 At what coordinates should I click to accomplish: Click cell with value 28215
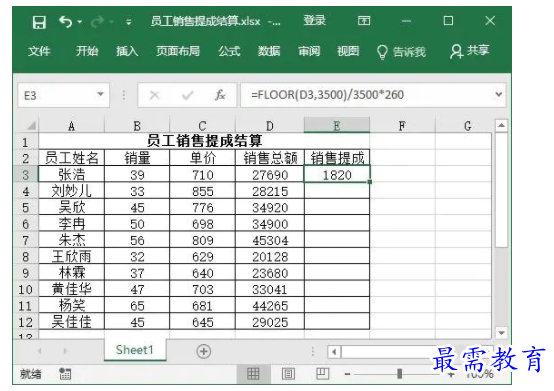tap(270, 191)
